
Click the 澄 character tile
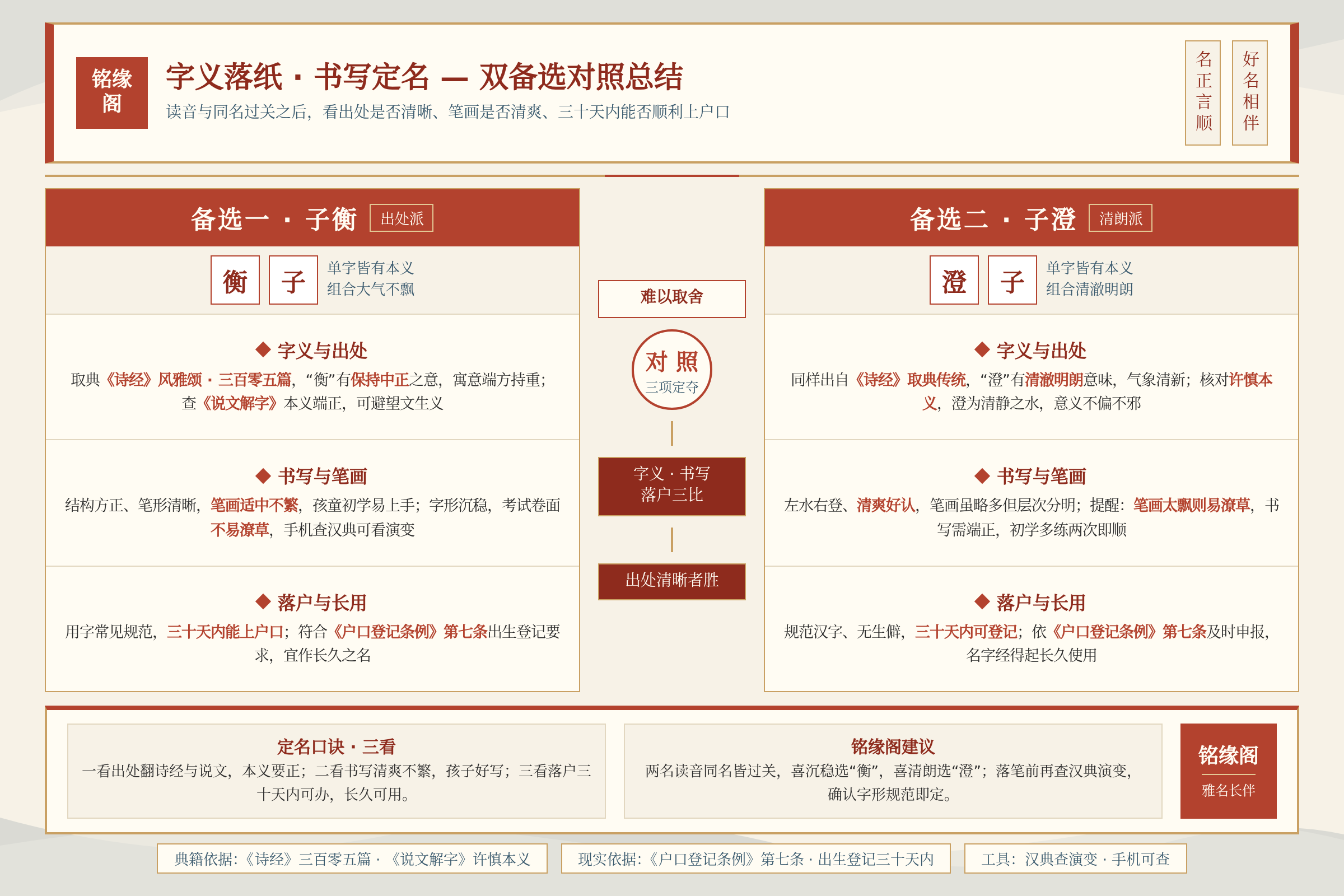pyautogui.click(x=954, y=280)
